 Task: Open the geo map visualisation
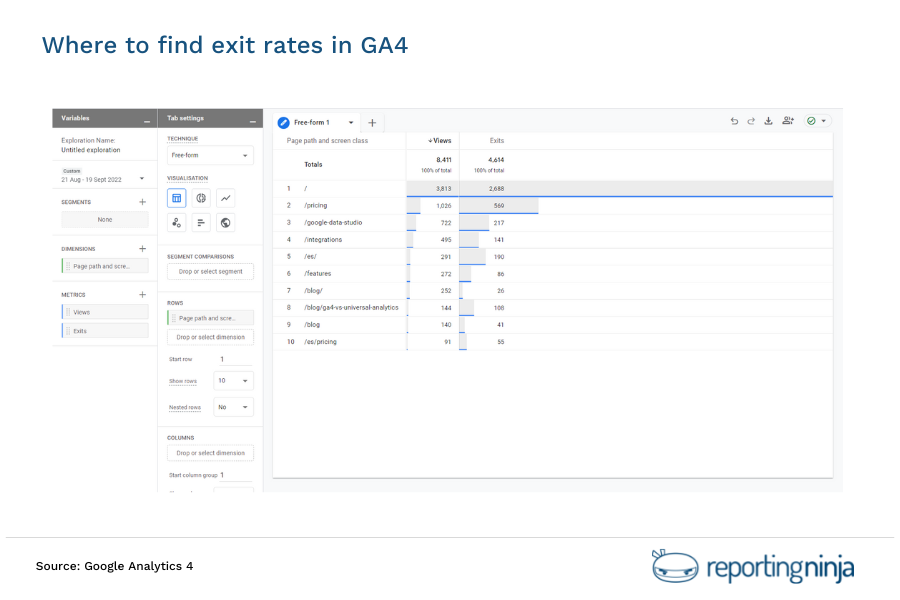pos(225,222)
